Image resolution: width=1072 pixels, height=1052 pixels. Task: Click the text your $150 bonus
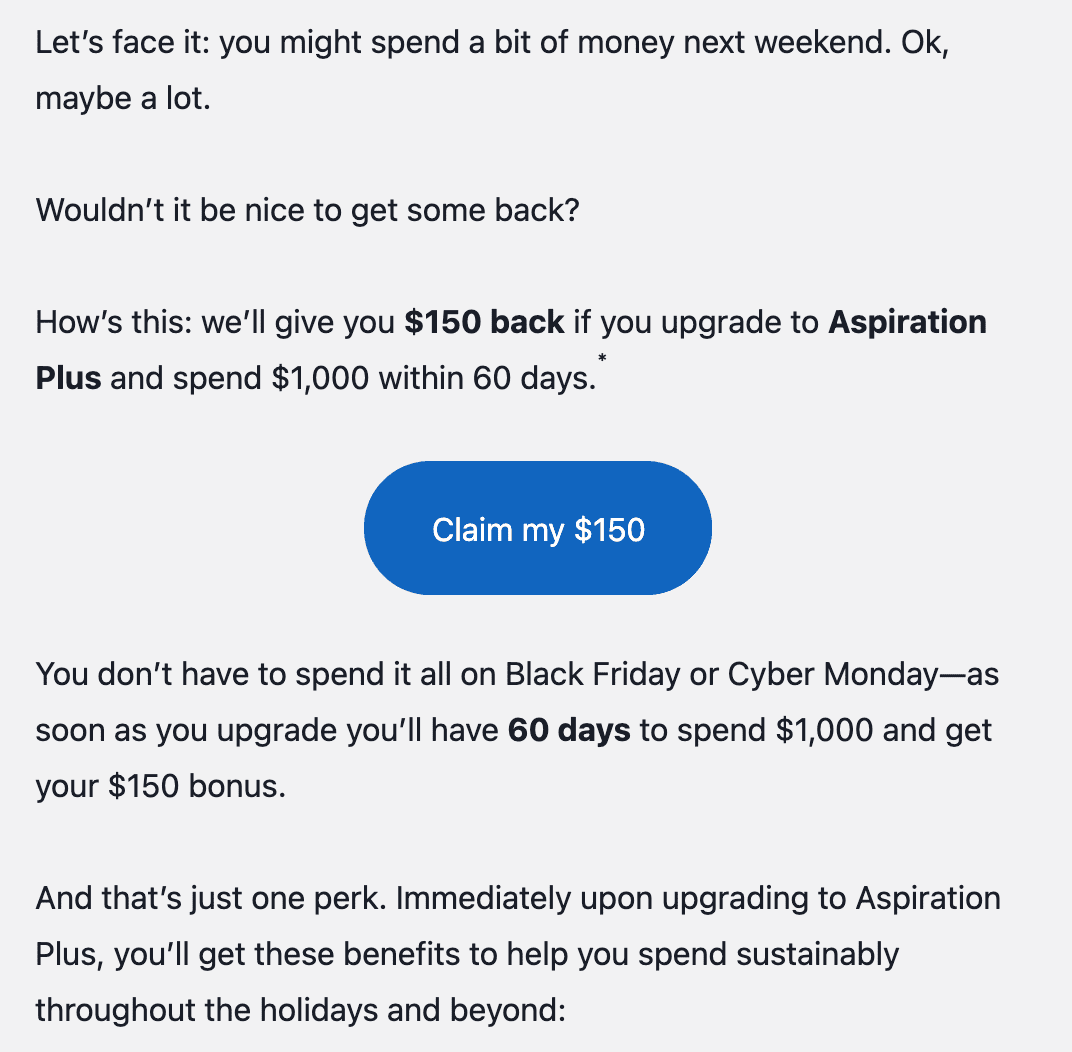pos(161,787)
